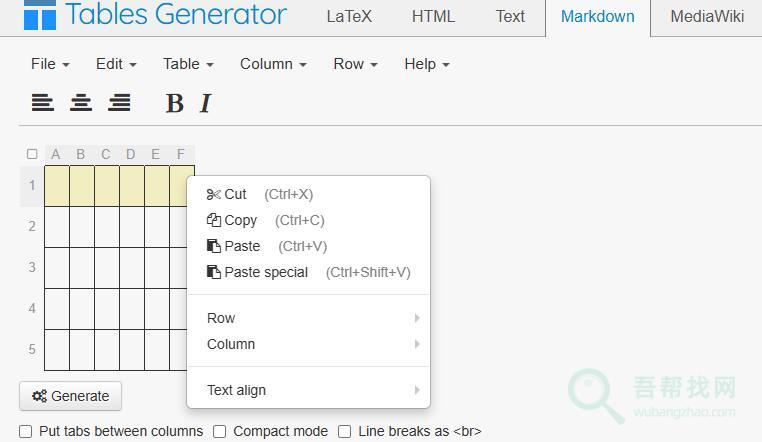
Task: Click the align center icon
Action: click(81, 103)
